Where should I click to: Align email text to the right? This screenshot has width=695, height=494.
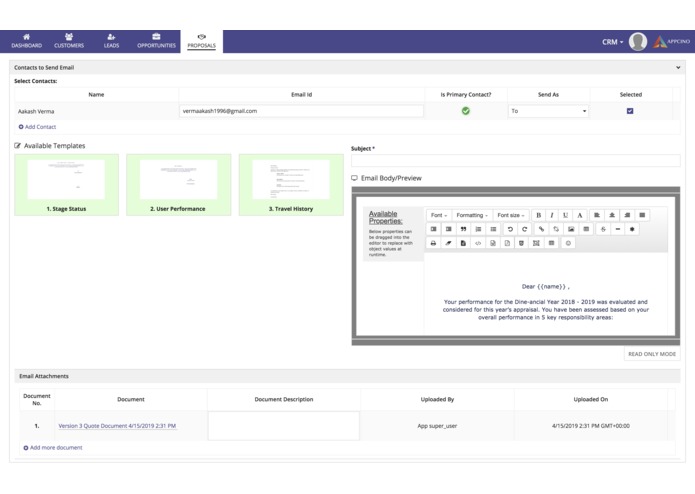click(x=627, y=215)
